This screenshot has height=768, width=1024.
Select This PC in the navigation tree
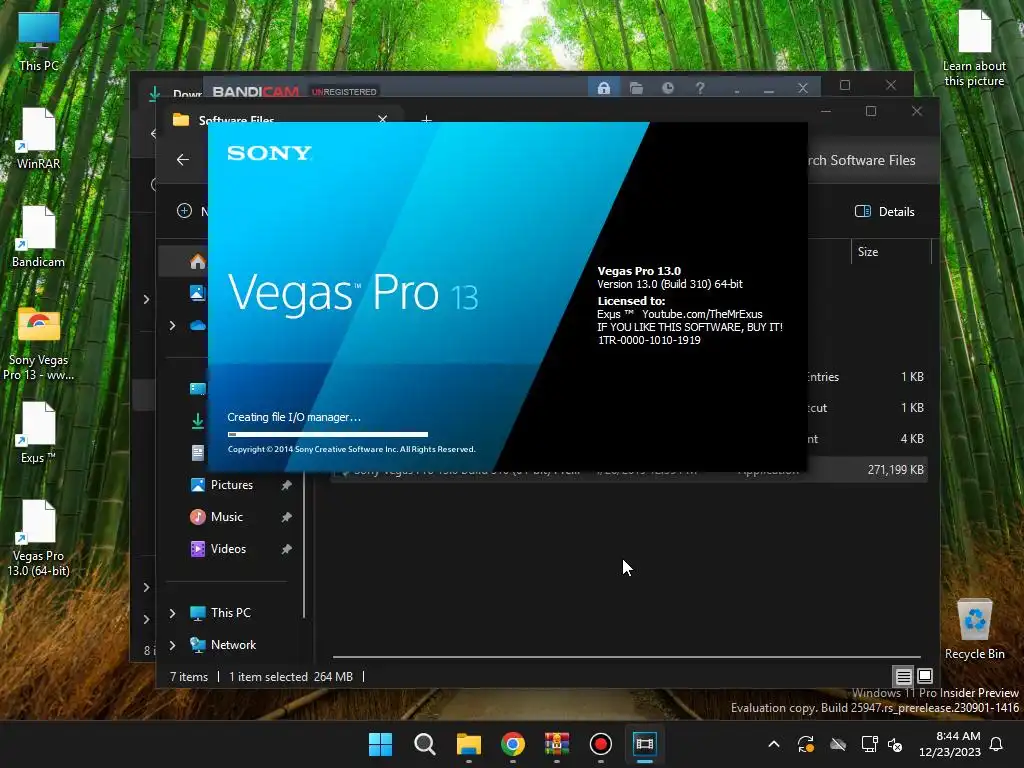231,613
